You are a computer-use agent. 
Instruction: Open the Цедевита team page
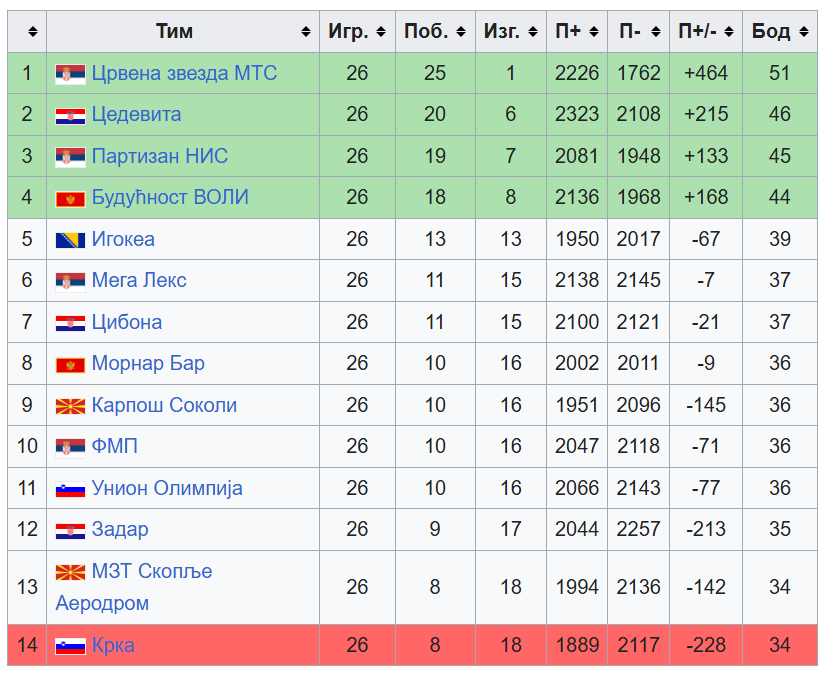[136, 115]
